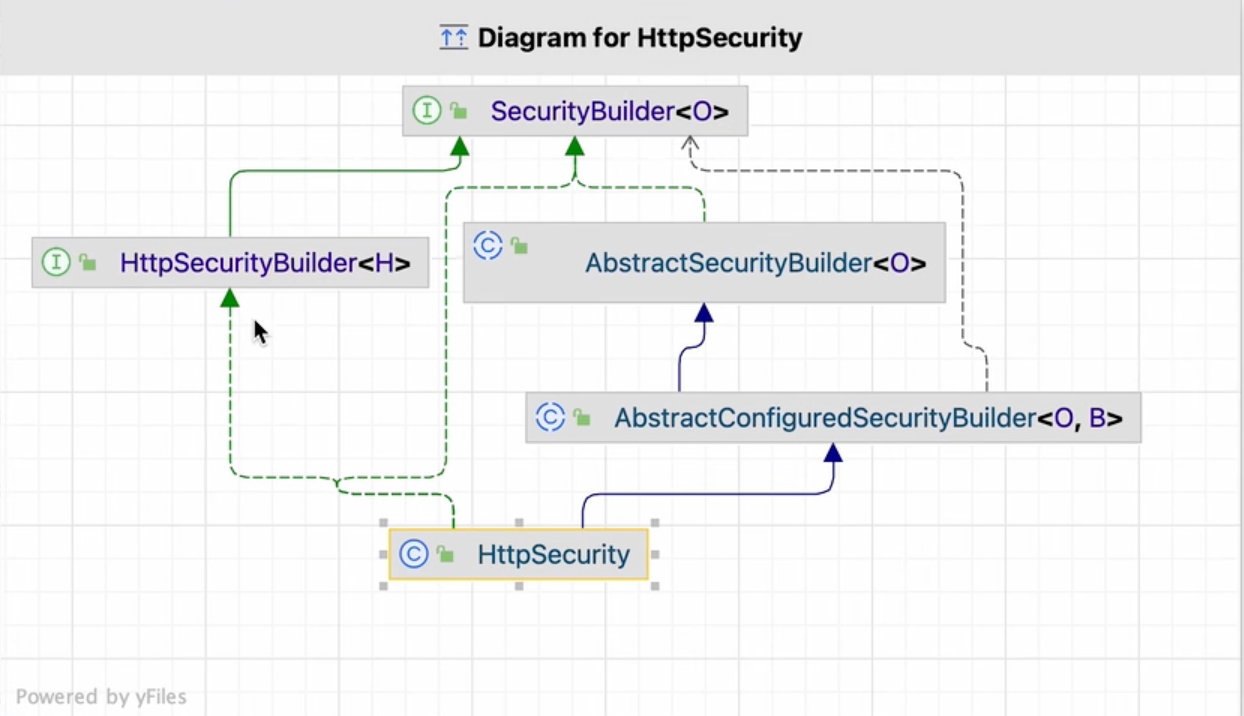1244x716 pixels.
Task: Select the AbstractConfiguredSecurityBuilder<O, B> node label
Action: tap(868, 418)
